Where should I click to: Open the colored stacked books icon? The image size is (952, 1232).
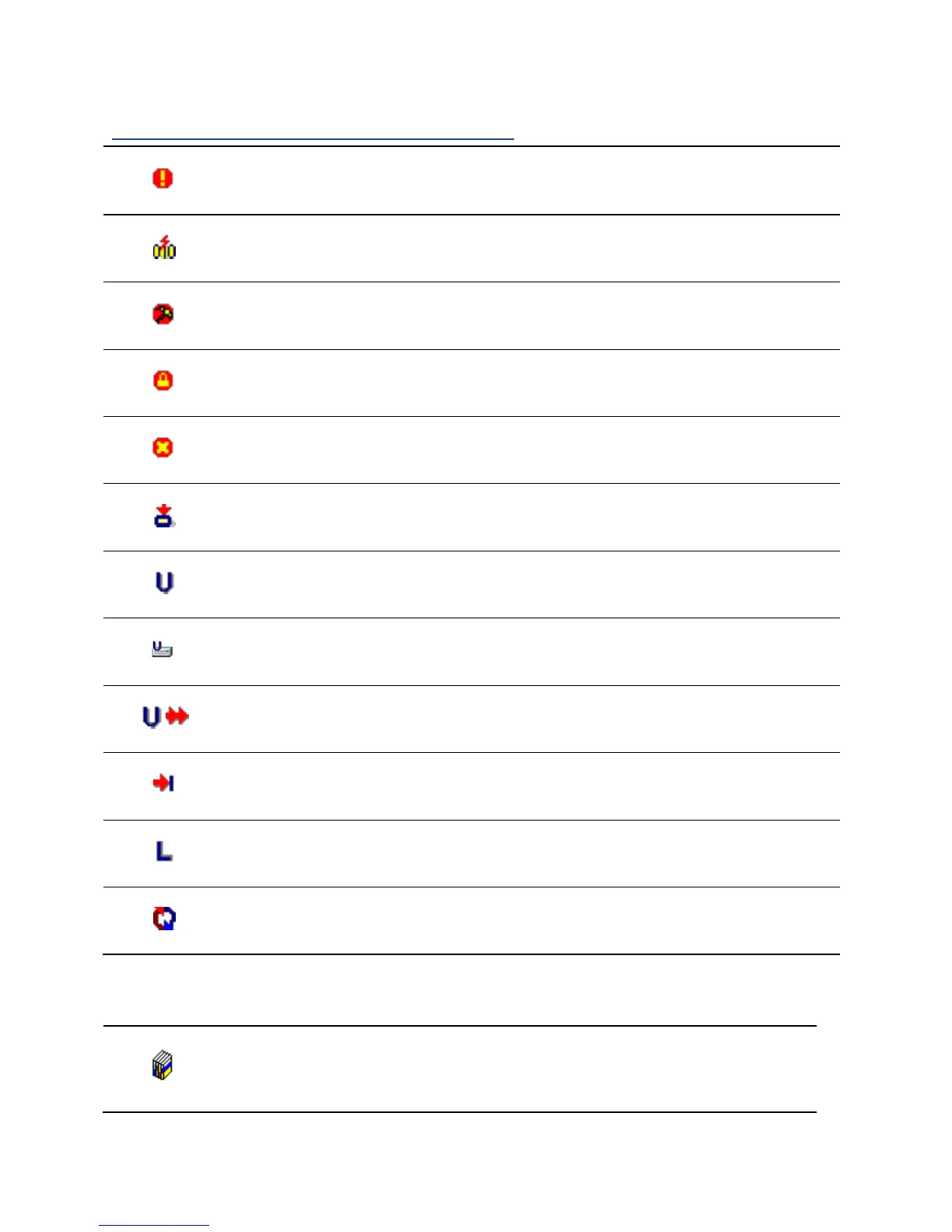162,1066
